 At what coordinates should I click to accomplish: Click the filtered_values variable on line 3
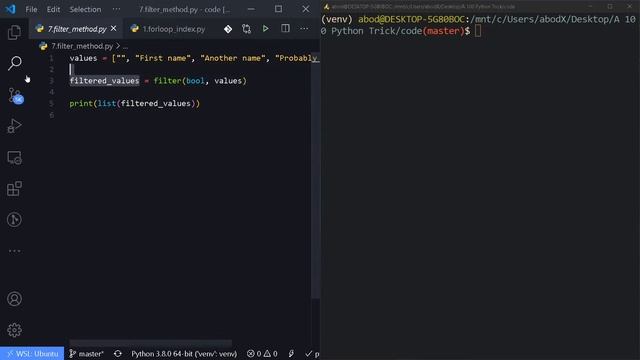(x=104, y=81)
